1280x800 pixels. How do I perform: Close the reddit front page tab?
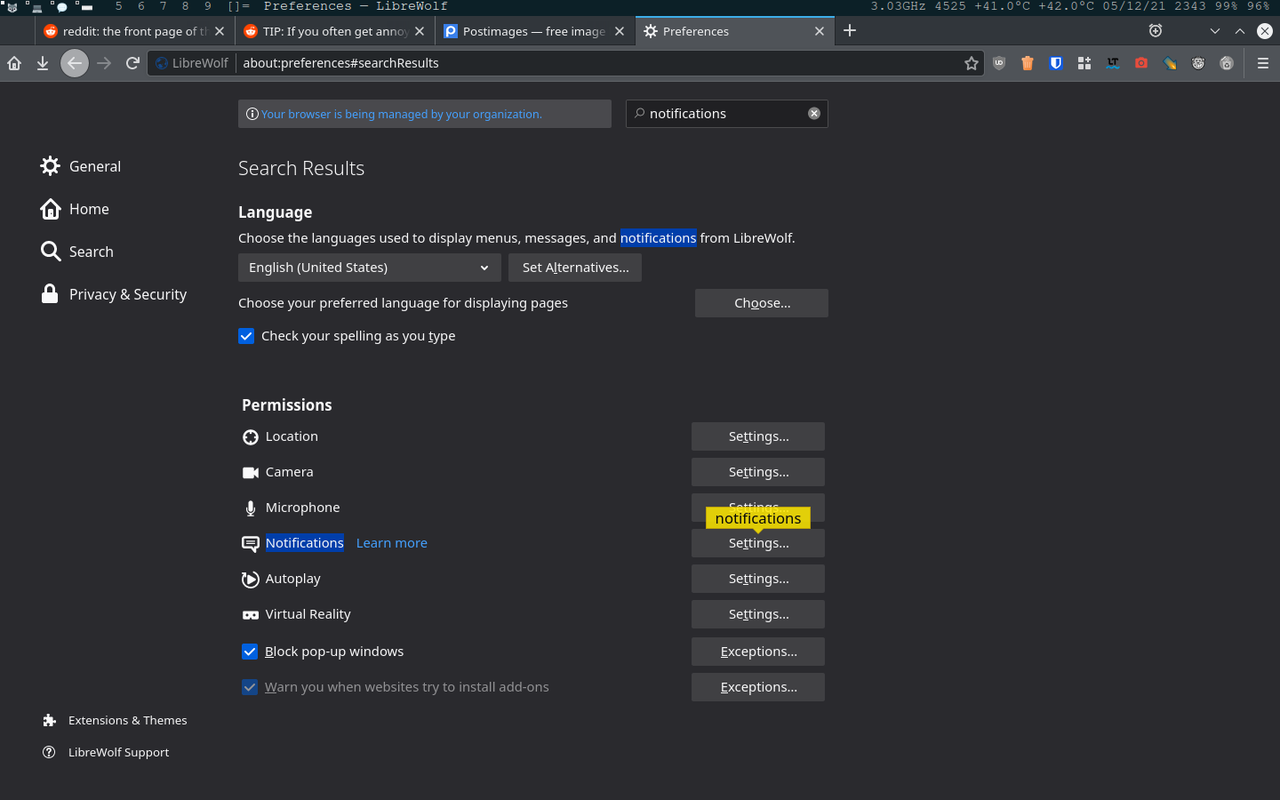coord(220,31)
